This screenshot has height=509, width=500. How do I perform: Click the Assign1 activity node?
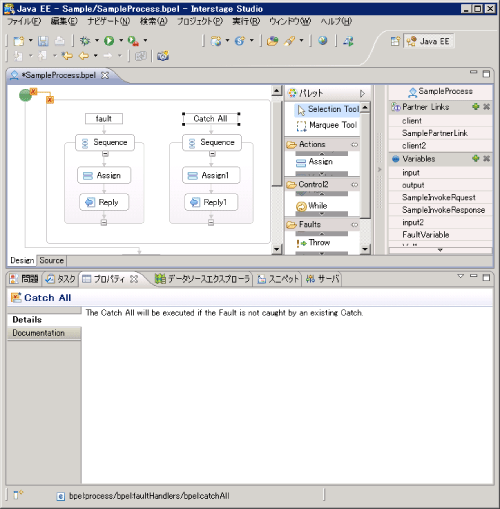[x=211, y=175]
